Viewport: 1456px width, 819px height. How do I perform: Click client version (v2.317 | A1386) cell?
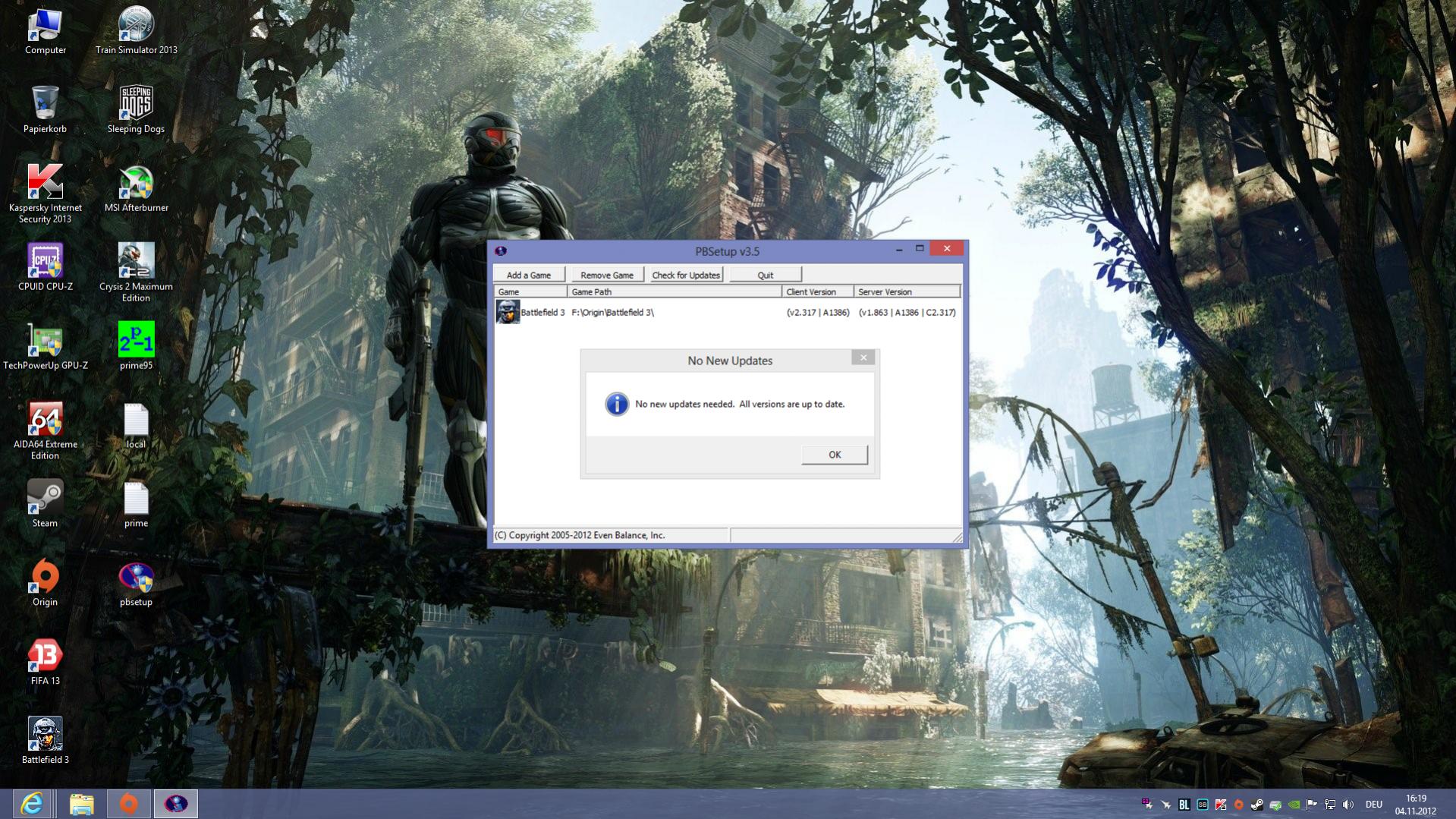pyautogui.click(x=818, y=313)
